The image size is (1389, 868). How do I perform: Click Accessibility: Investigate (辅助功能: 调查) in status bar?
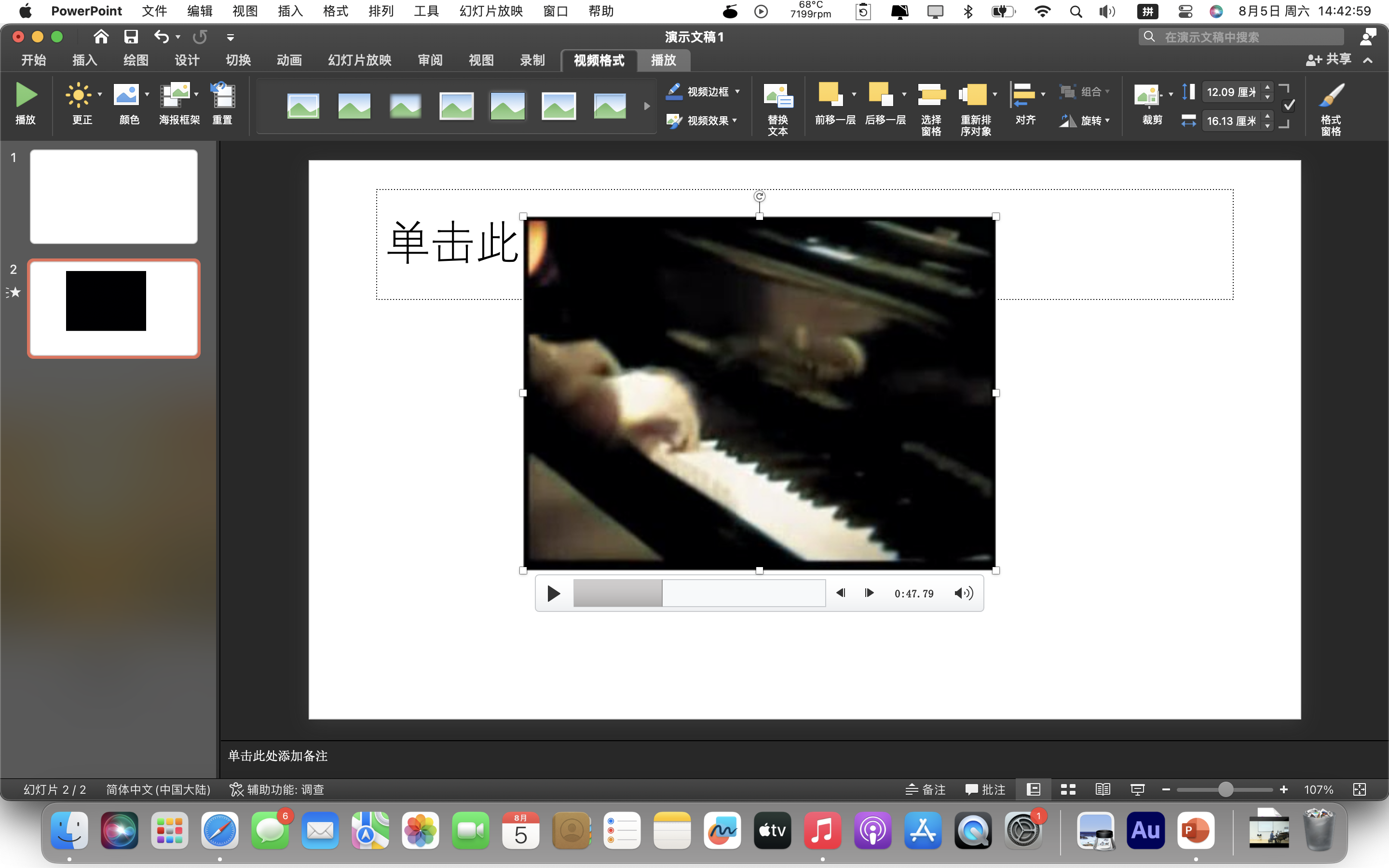(277, 789)
